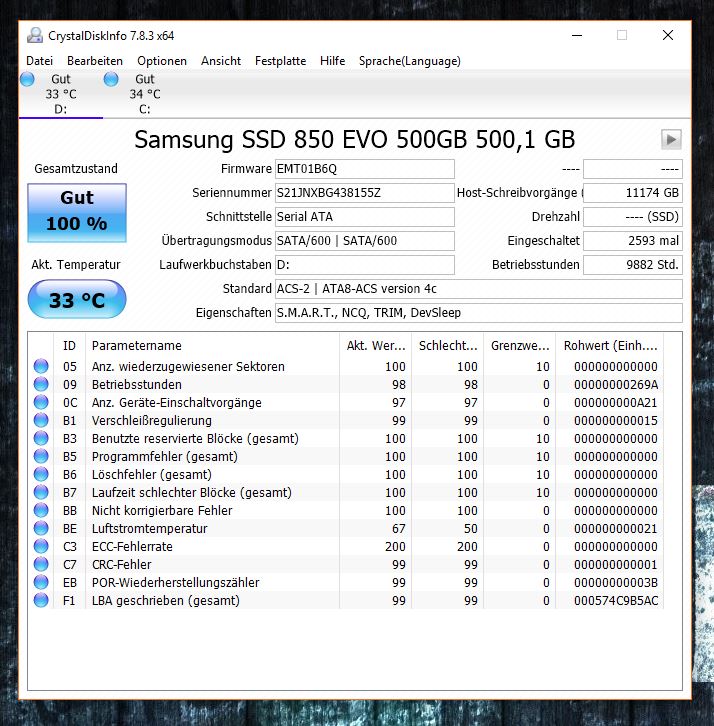Viewport: 714px width, 726px height.
Task: Click the Rohwert (Einh.... column header
Action: pos(610,346)
